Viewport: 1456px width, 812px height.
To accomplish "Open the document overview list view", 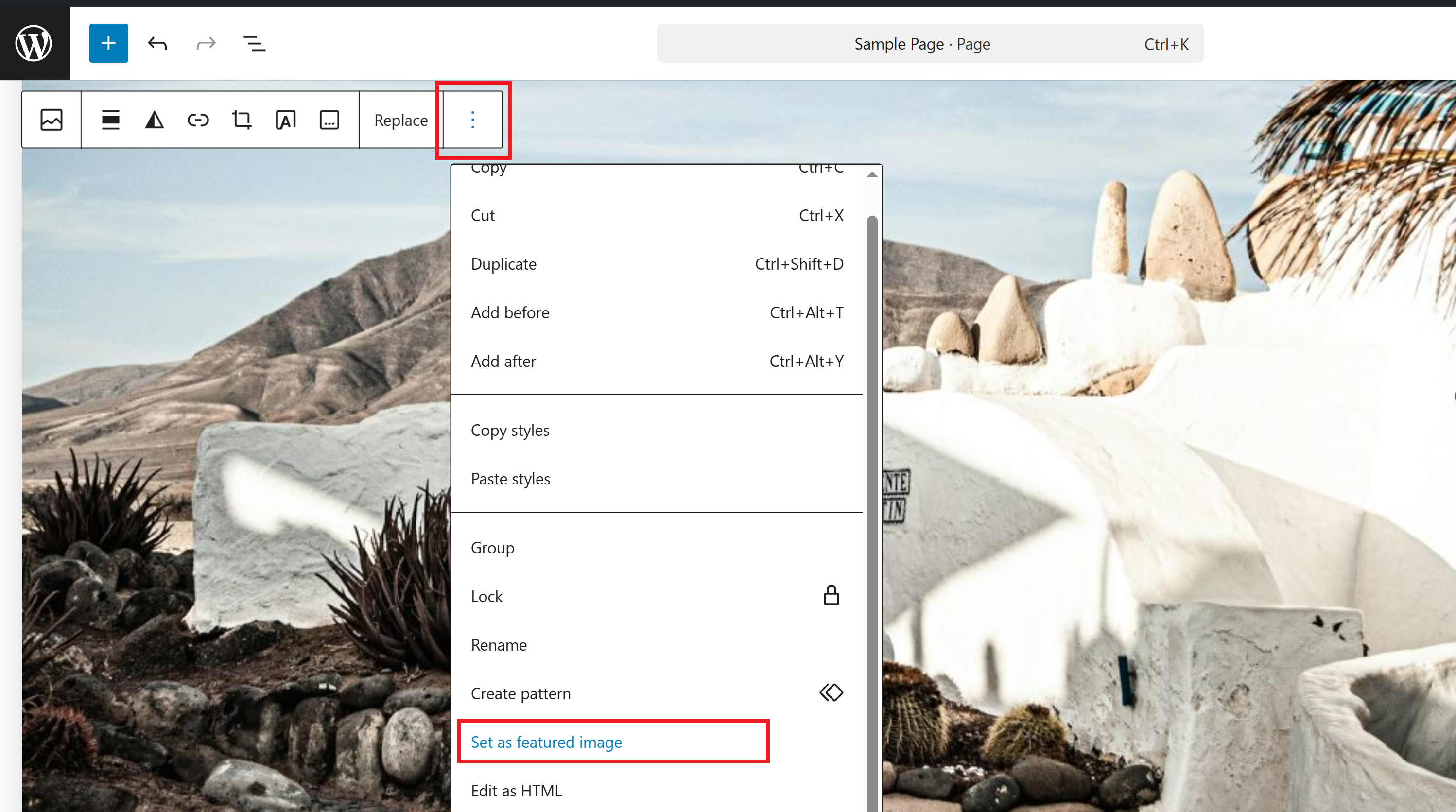I will click(x=254, y=43).
